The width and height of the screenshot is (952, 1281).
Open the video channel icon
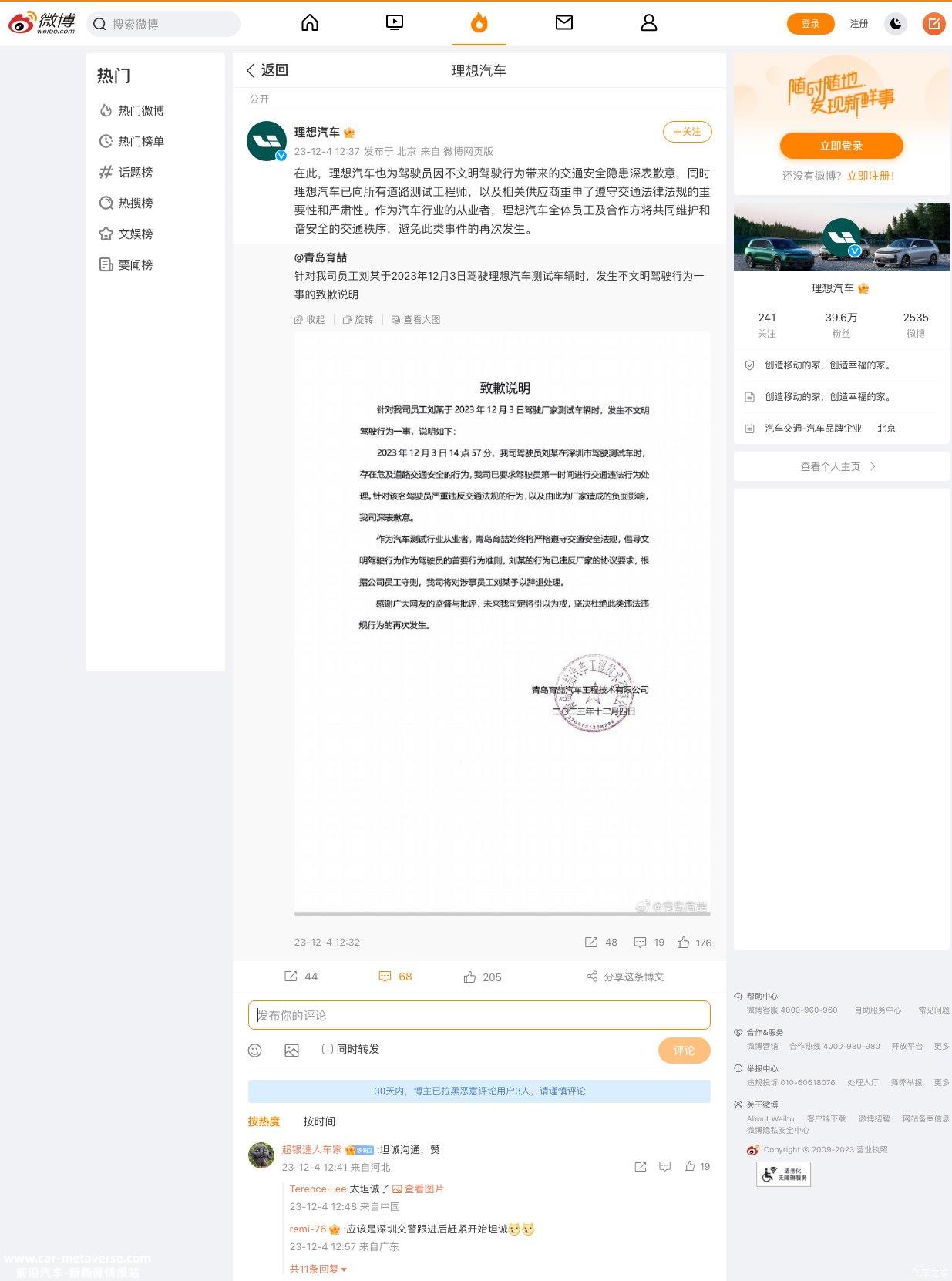(x=395, y=23)
